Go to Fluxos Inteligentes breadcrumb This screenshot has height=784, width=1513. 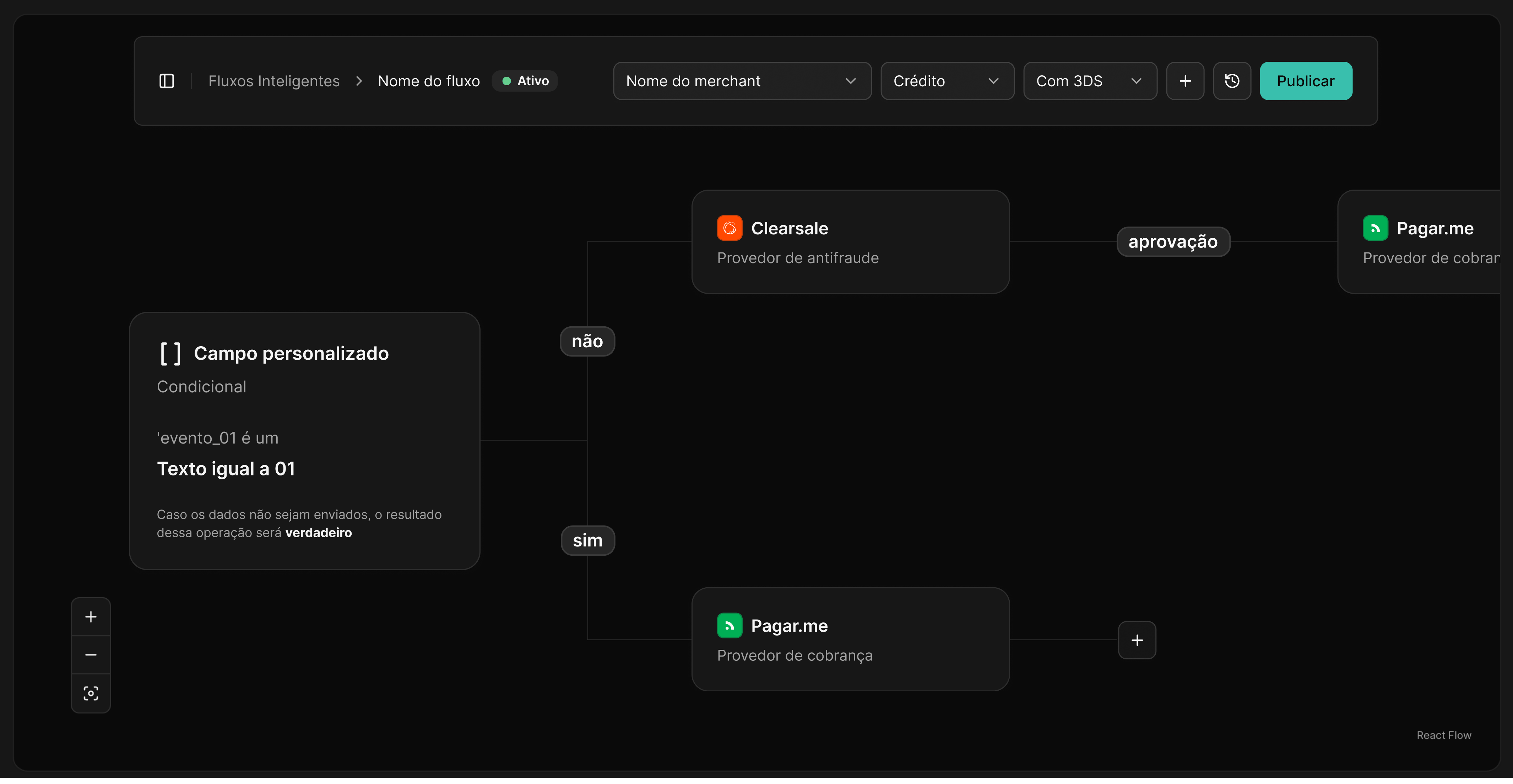tap(274, 81)
